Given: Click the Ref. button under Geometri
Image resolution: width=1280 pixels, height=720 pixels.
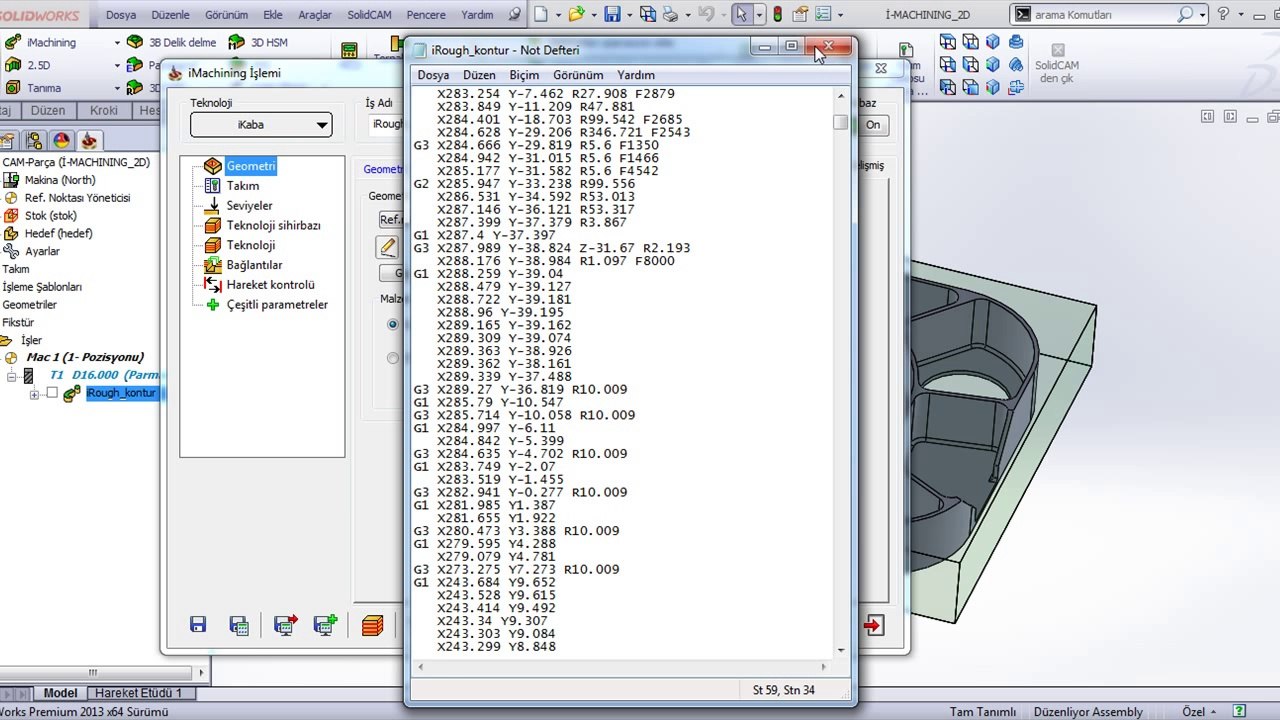Looking at the screenshot, I should click(391, 220).
